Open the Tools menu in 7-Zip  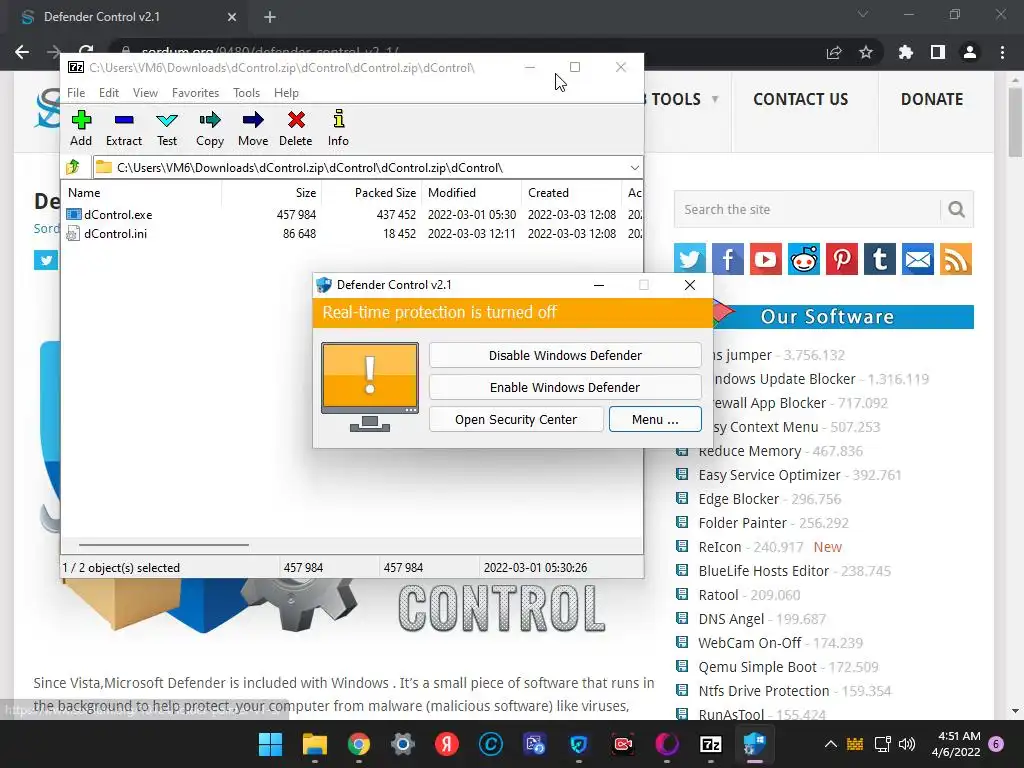(246, 93)
